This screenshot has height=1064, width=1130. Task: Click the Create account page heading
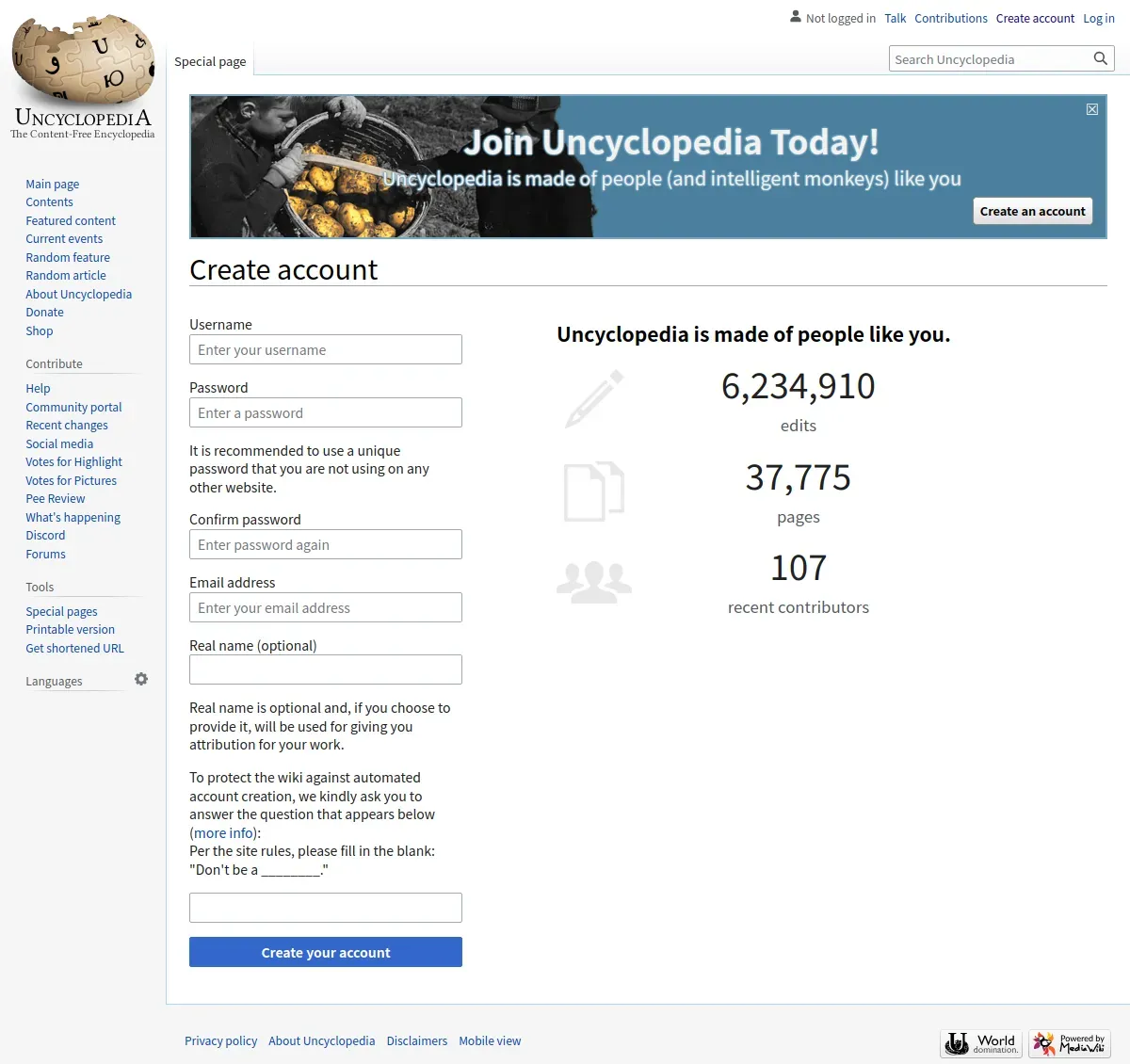click(x=283, y=270)
